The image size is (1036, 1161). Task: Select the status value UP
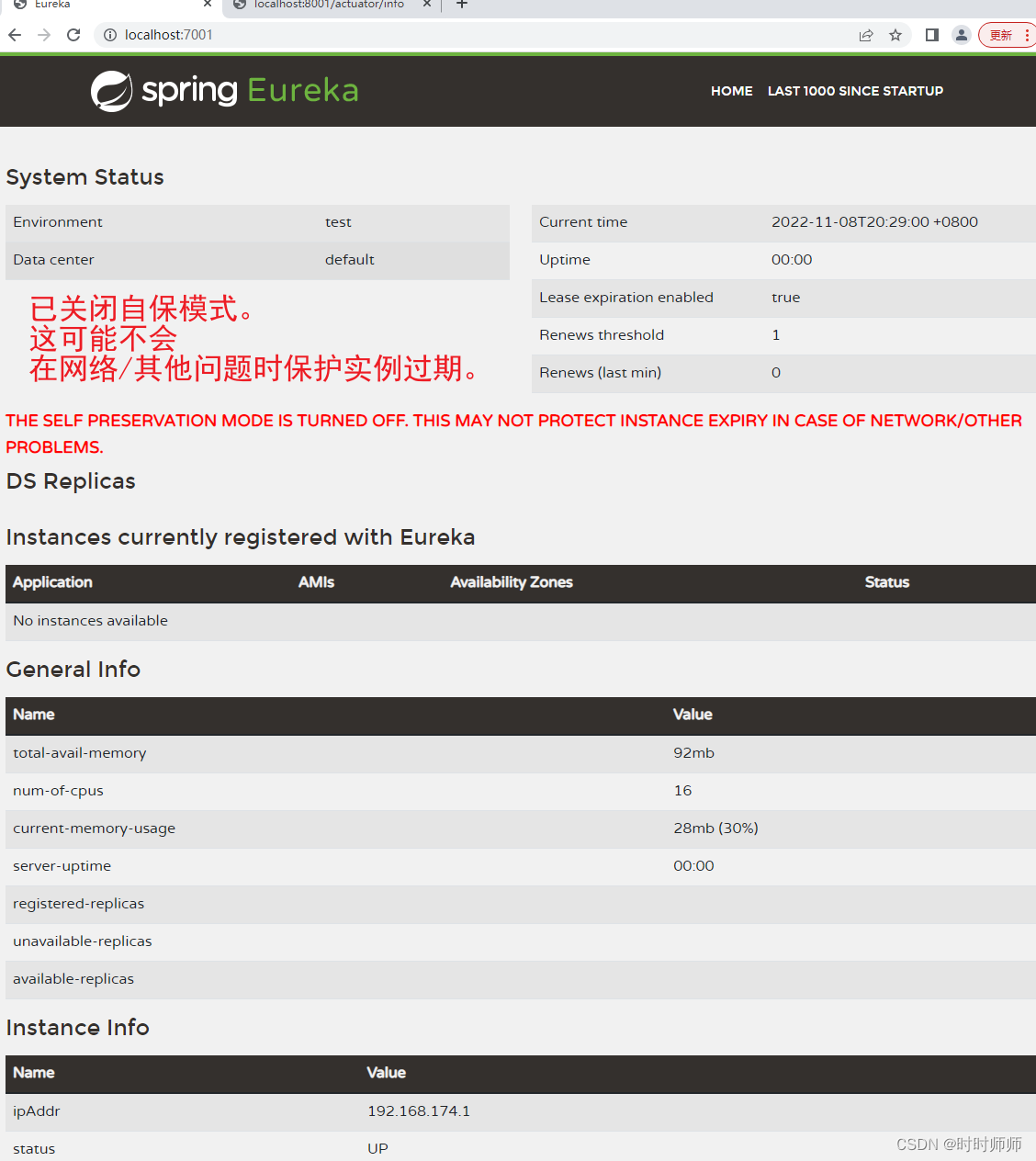click(377, 1149)
